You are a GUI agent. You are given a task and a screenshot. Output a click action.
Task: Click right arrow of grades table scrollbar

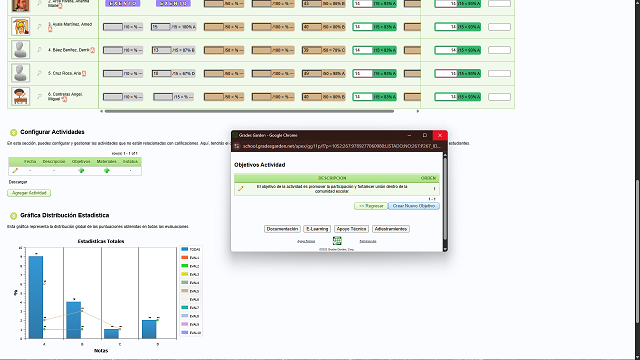pyautogui.click(x=418, y=111)
